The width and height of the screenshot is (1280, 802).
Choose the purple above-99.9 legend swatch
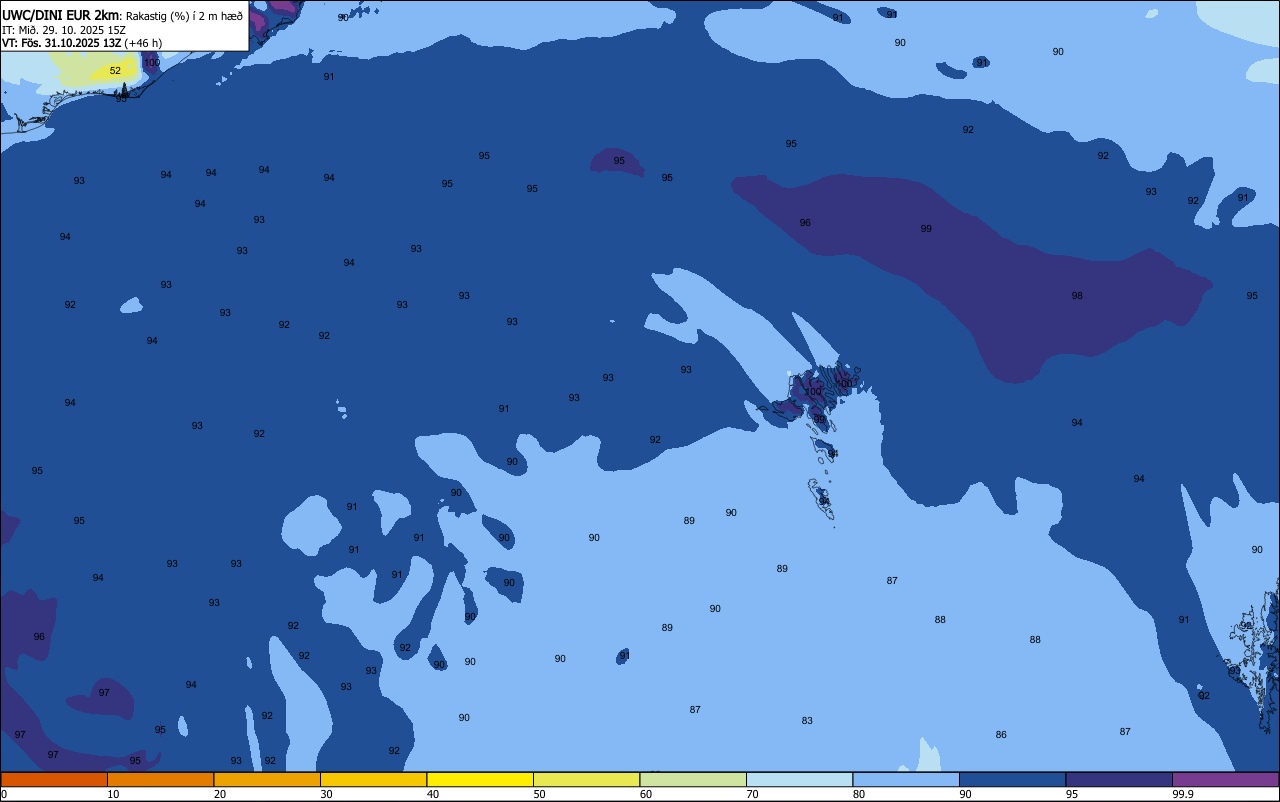point(1225,779)
